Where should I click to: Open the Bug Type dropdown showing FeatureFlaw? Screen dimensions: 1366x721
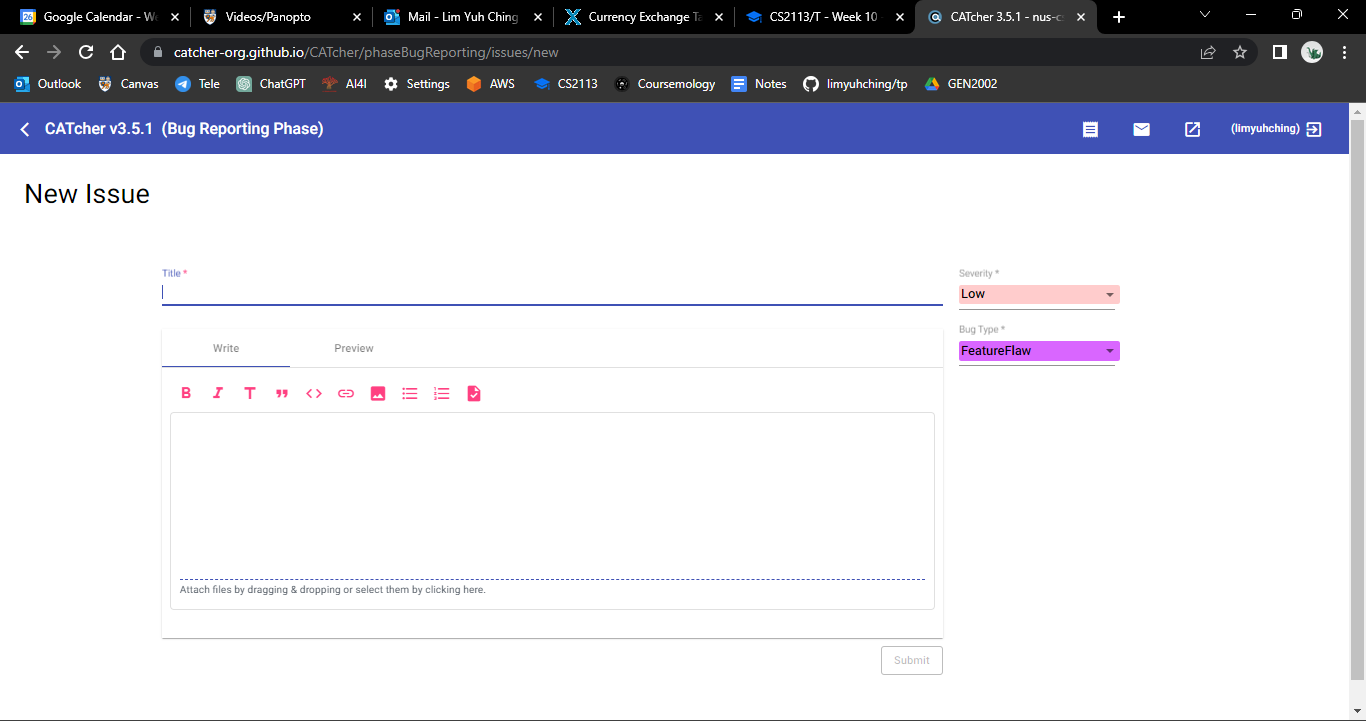(x=1039, y=351)
